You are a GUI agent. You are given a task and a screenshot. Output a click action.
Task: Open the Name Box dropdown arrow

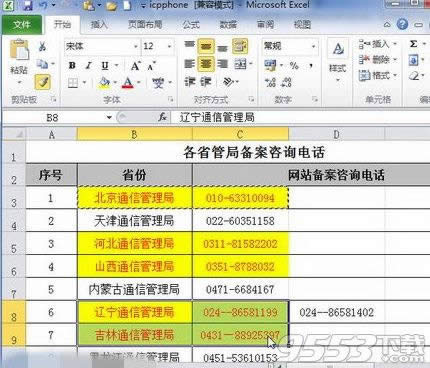coord(109,117)
